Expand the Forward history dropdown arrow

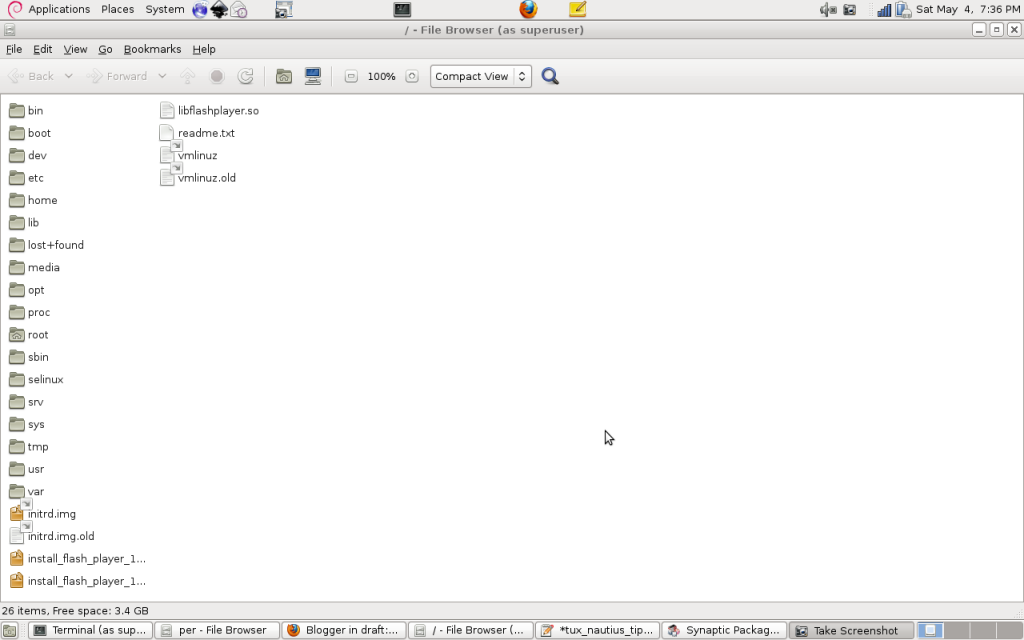click(x=162, y=76)
